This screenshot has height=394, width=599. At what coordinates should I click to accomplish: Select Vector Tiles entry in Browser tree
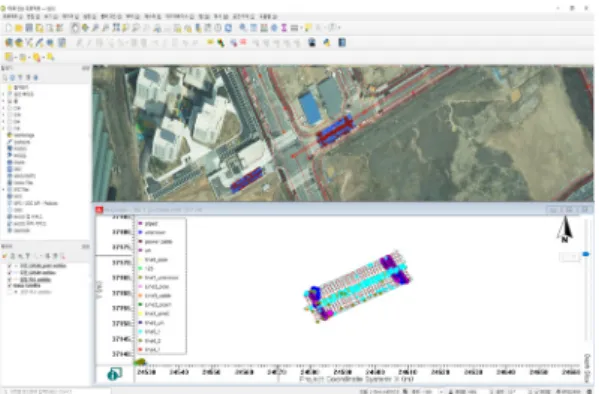point(20,183)
